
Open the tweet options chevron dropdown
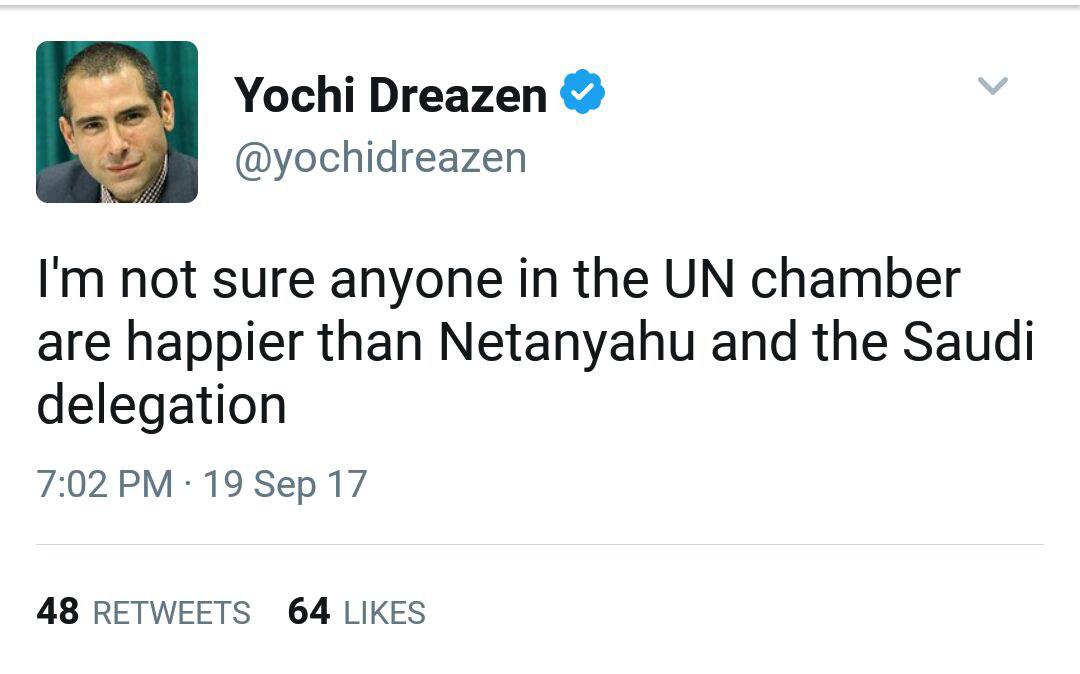point(992,87)
